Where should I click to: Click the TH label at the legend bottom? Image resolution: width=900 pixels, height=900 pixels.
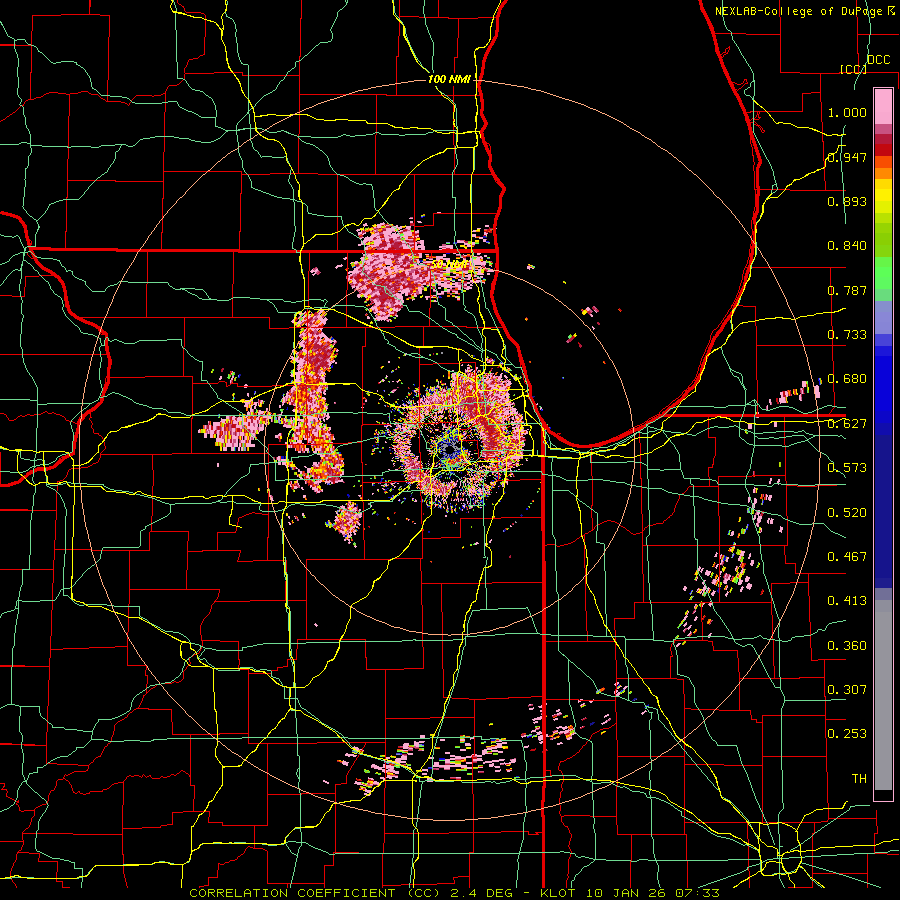coord(859,779)
